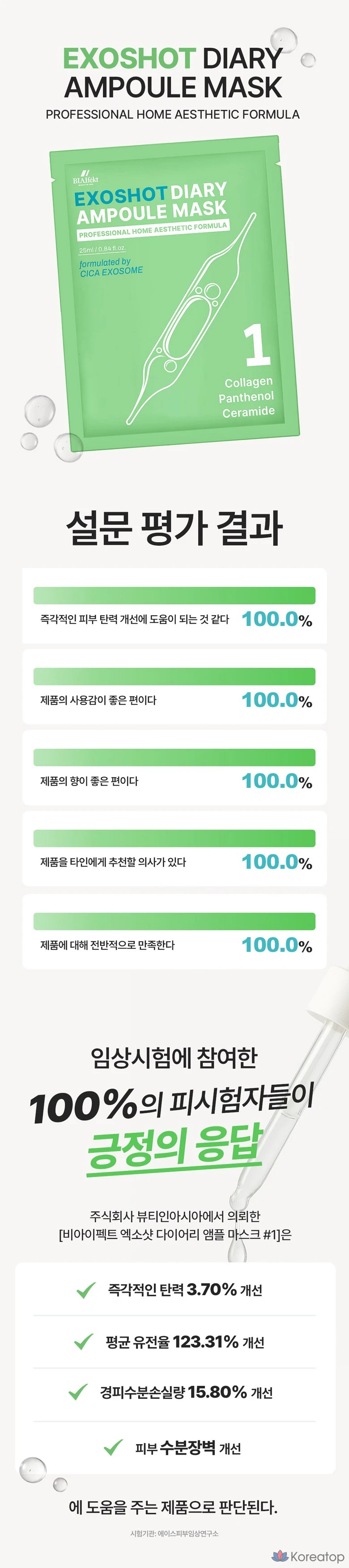Click the green bar above 제품의 사용감이 좋은 편이다

coord(174,676)
